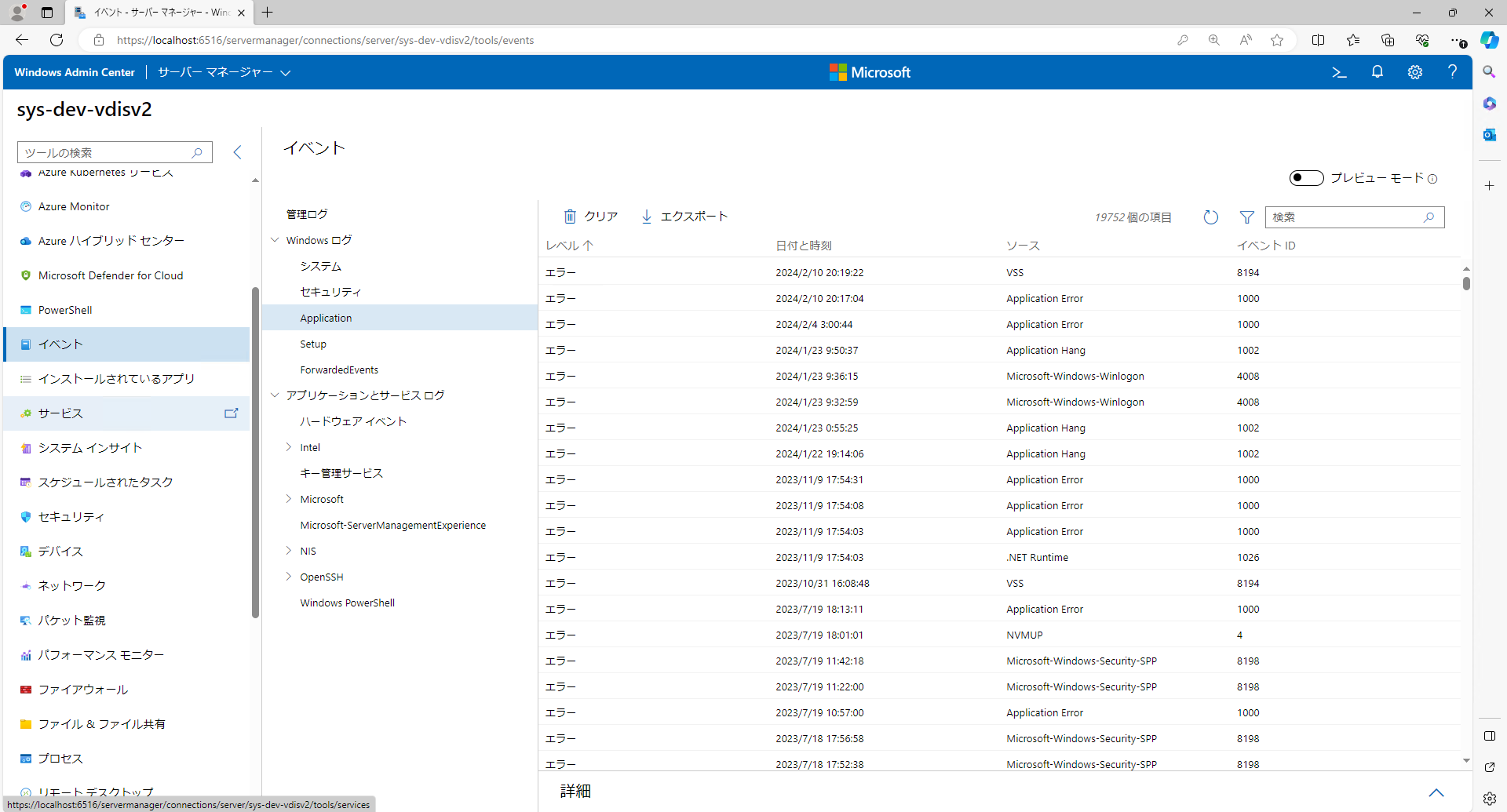1507x812 pixels.
Task: Sort by イベント ID column header
Action: click(x=1266, y=246)
